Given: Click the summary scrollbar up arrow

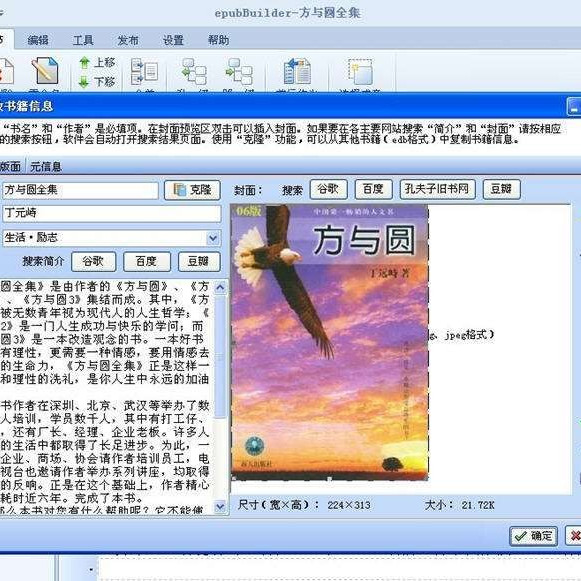Looking at the screenshot, I should pos(220,288).
